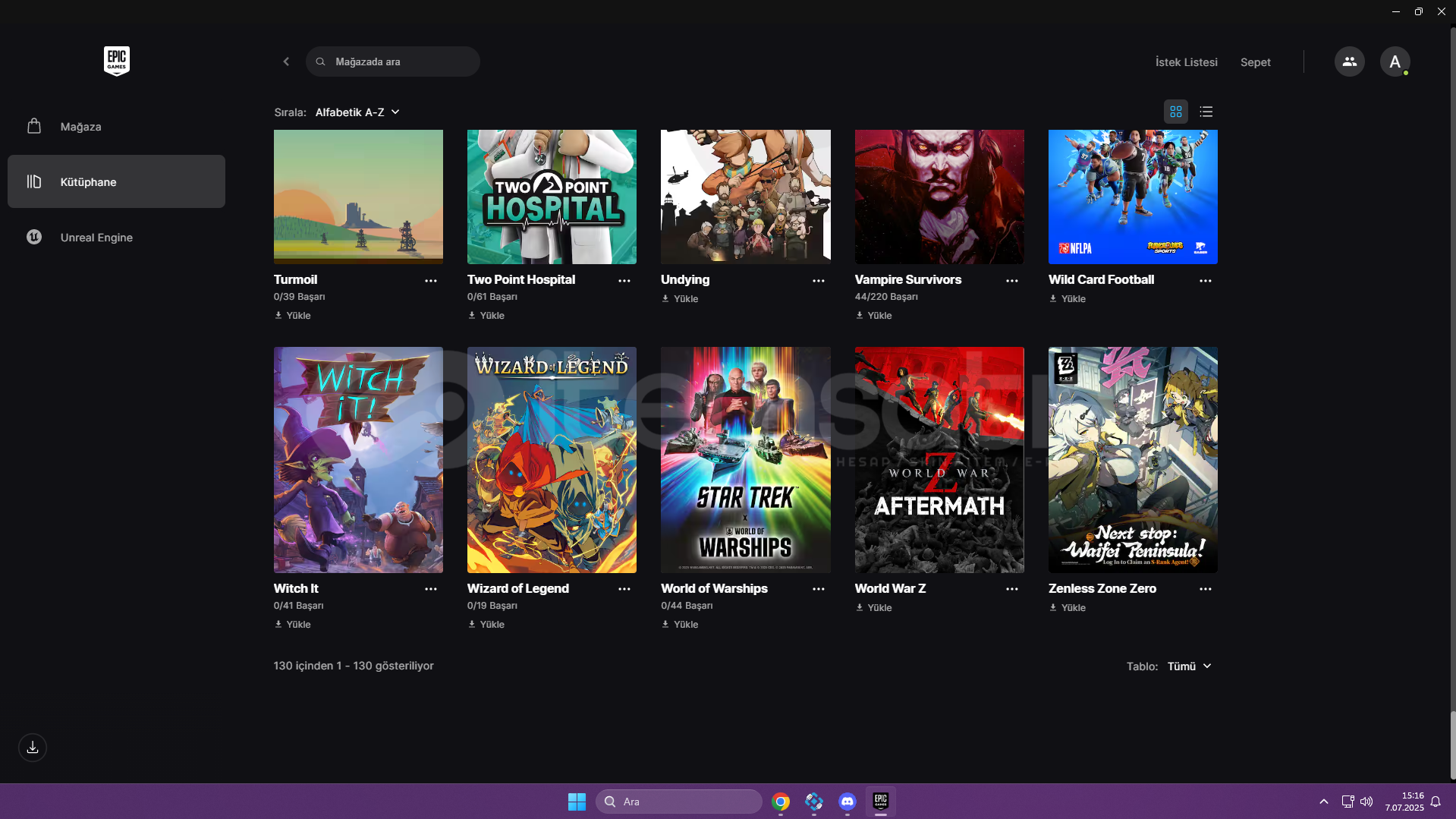Open the friends list icon
Image resolution: width=1456 pixels, height=819 pixels.
click(1349, 61)
